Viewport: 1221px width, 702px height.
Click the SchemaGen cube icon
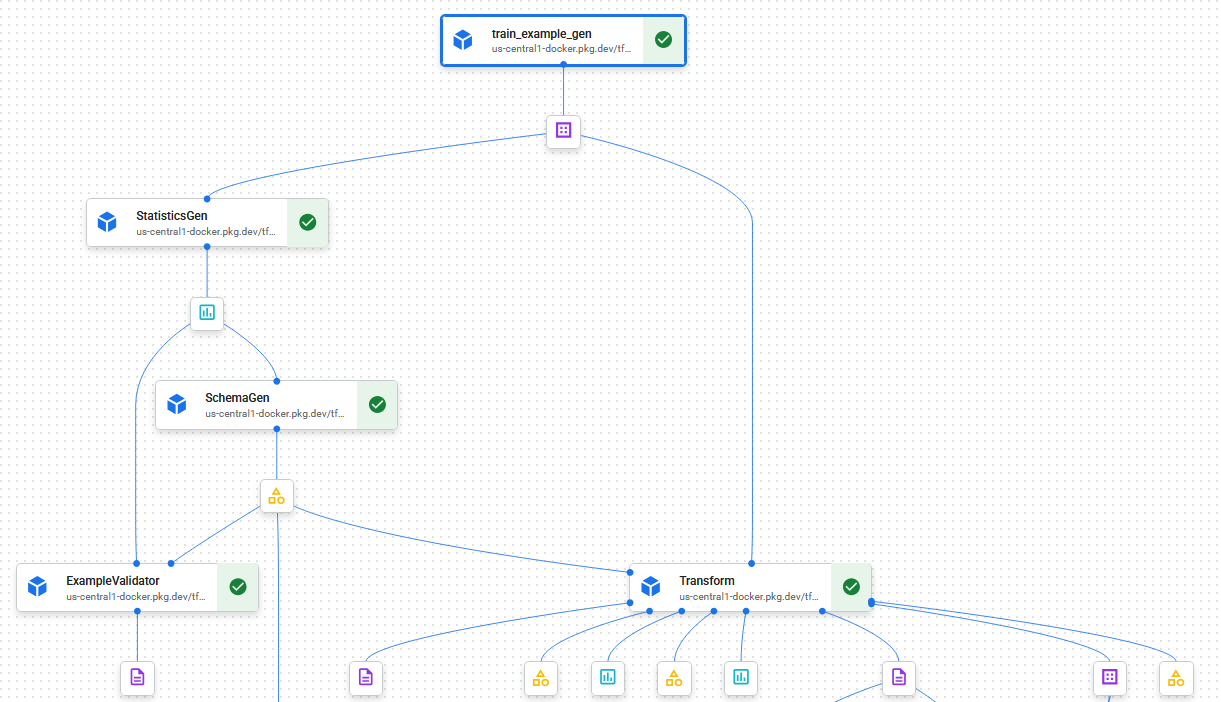coord(177,404)
